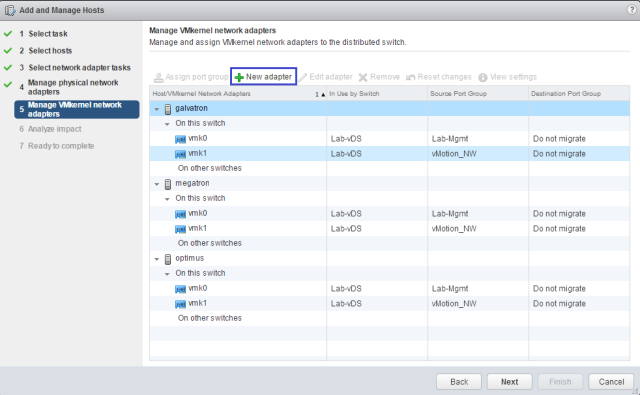The height and width of the screenshot is (395, 640).
Task: Click the megatron host server icon
Action: point(168,184)
